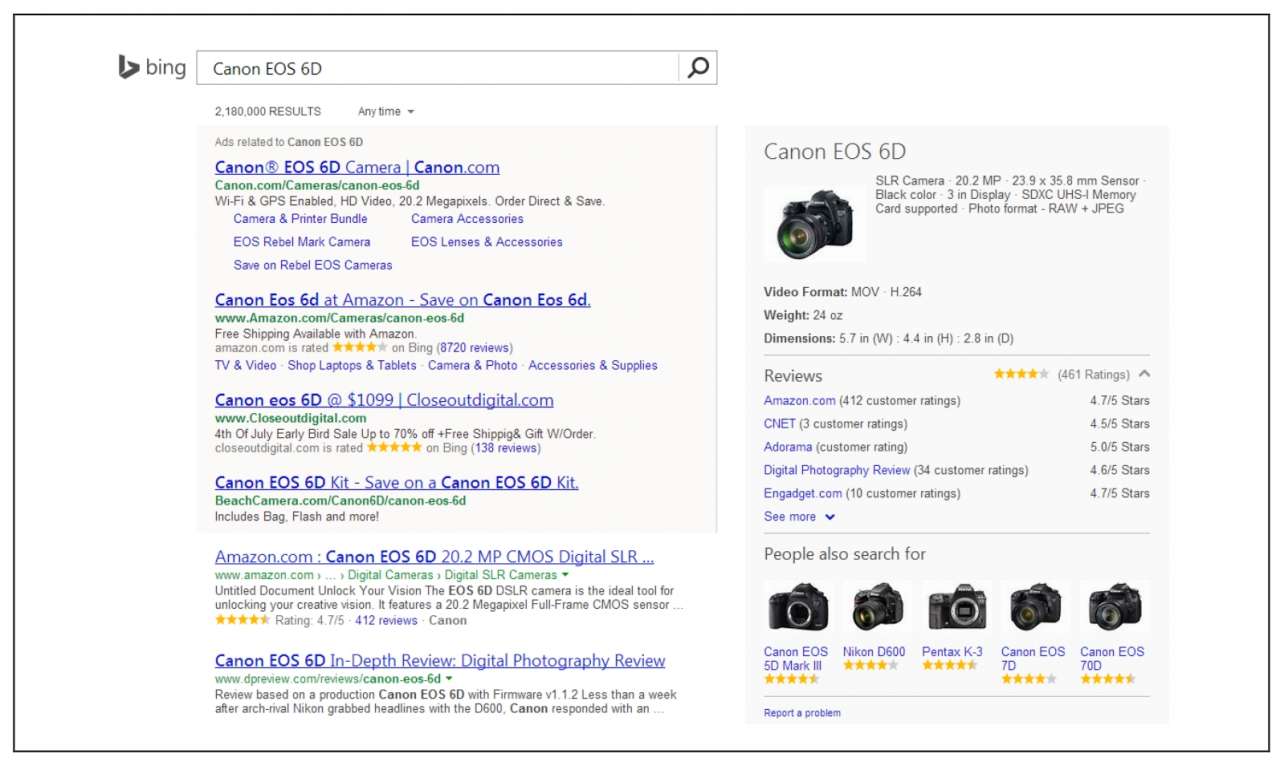Open the TV & Video sublink
The width and height of the screenshot is (1280, 762).
[x=245, y=366]
